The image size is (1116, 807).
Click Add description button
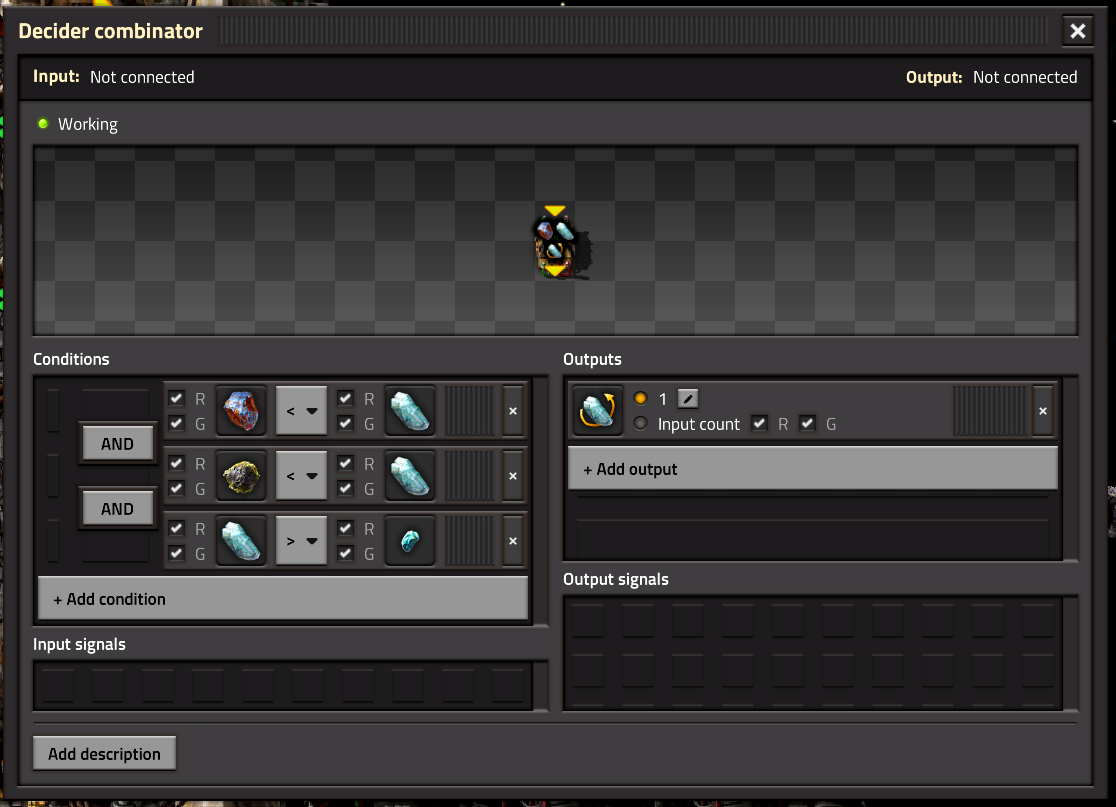pyautogui.click(x=105, y=754)
